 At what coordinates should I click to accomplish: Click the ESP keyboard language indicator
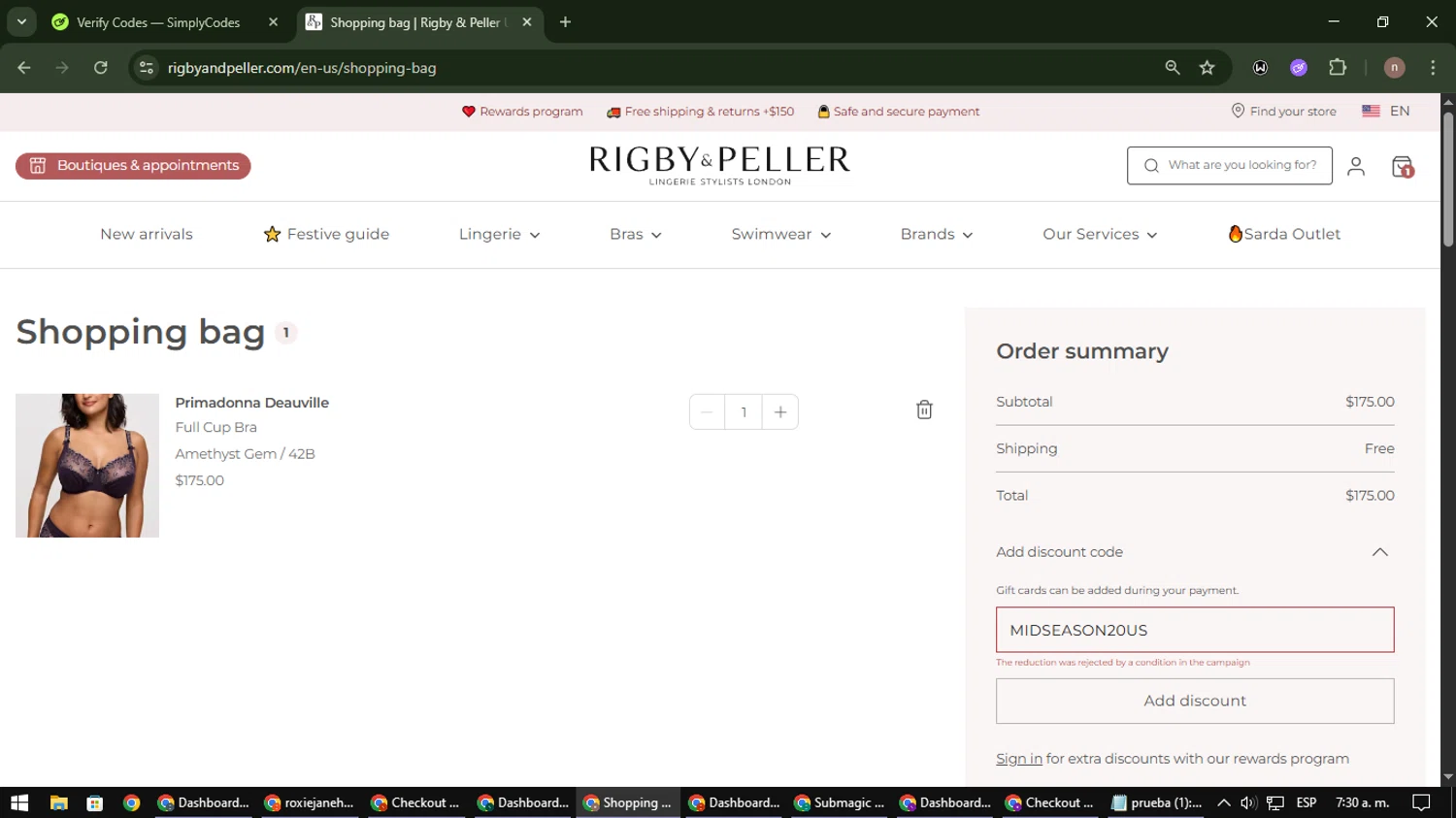pyautogui.click(x=1307, y=802)
